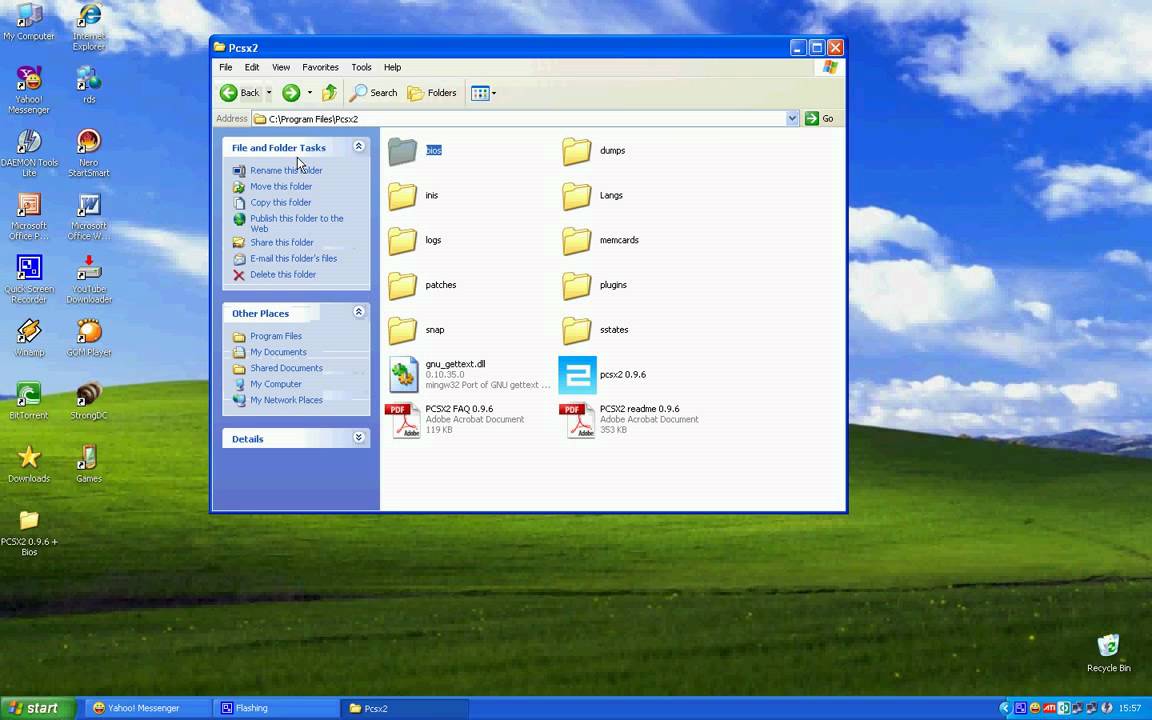Image resolution: width=1152 pixels, height=720 pixels.
Task: Open the Search pane
Action: tap(373, 93)
